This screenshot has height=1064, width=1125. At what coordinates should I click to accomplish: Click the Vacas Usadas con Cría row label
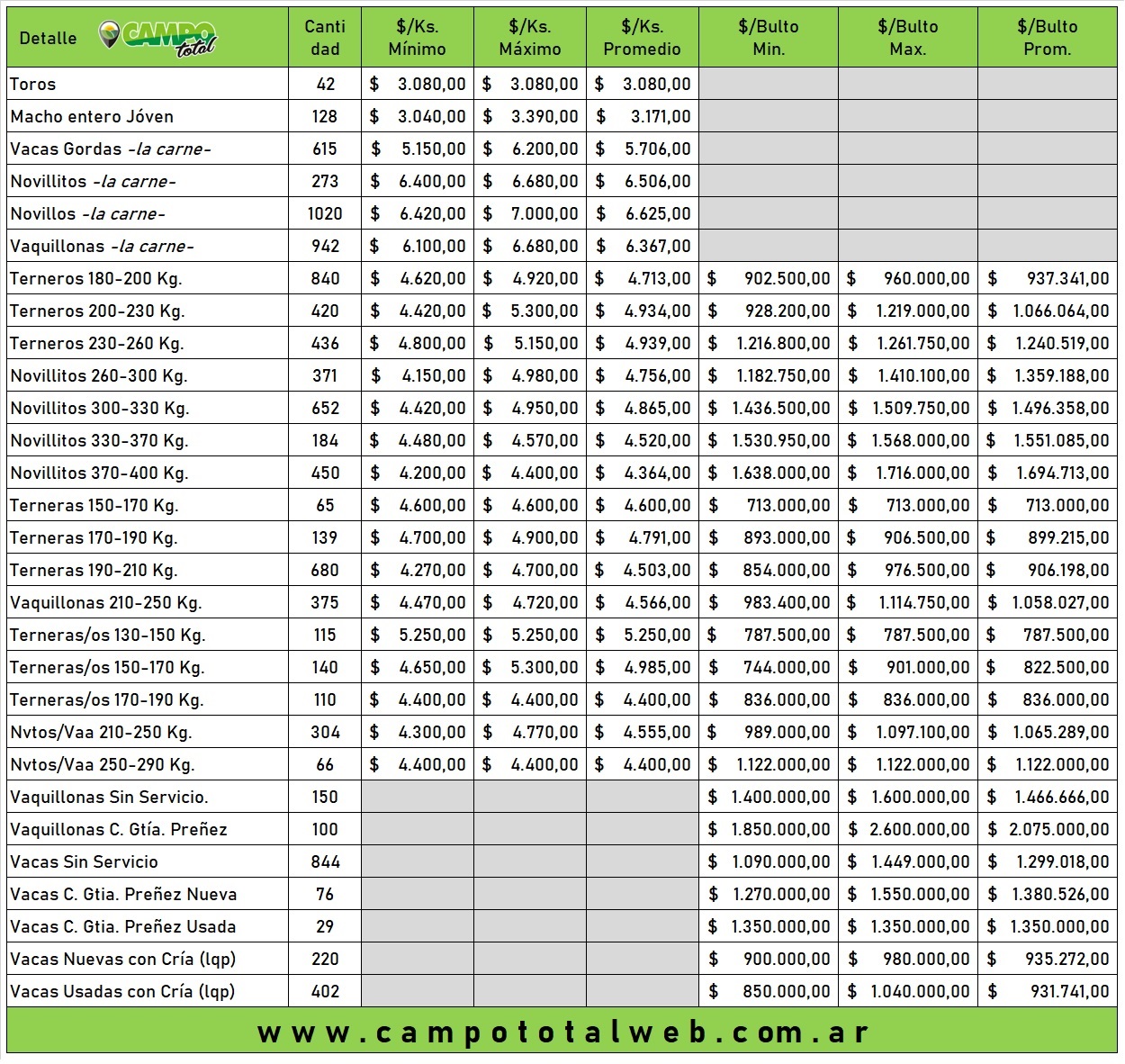(x=122, y=992)
